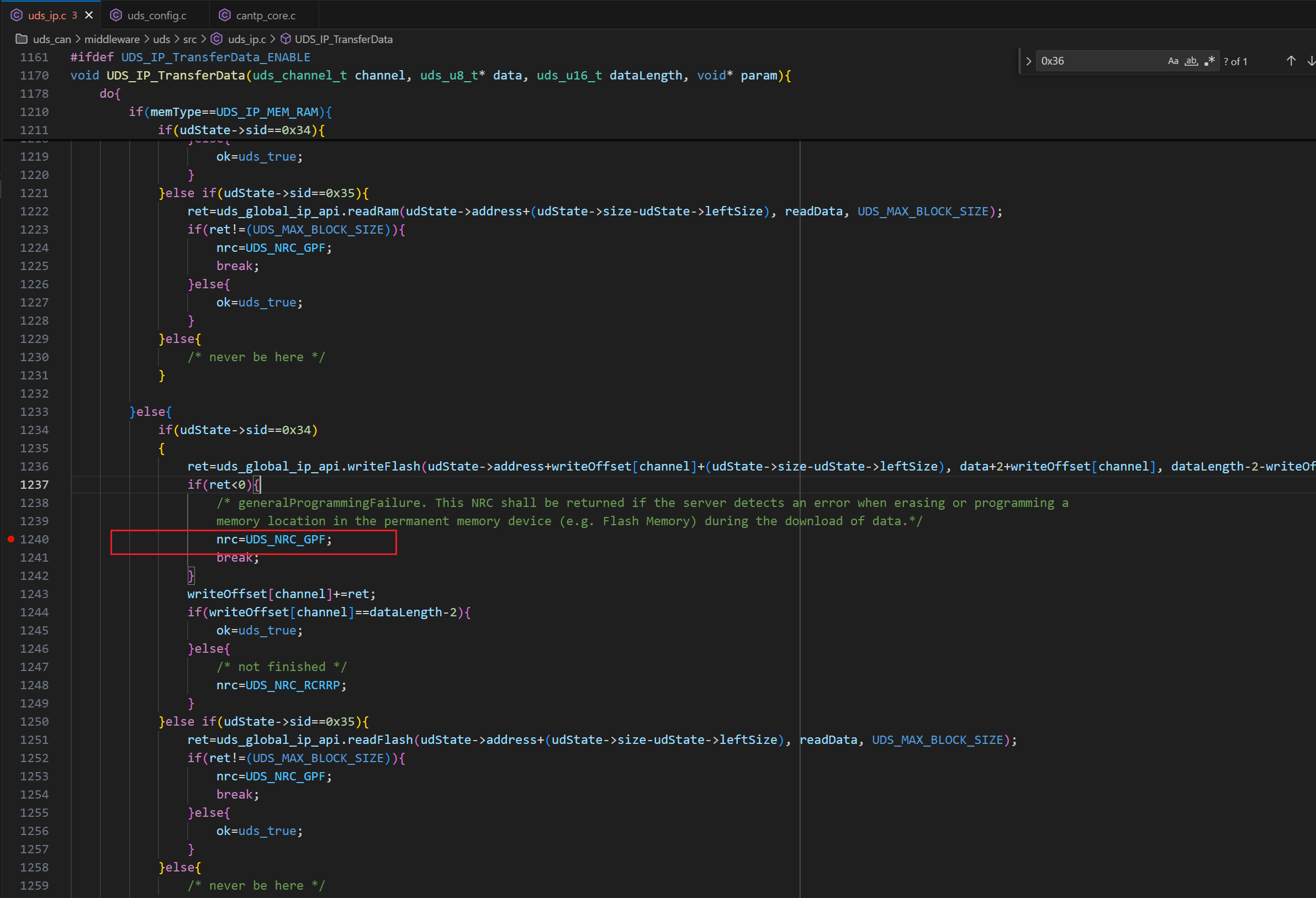Expand the replace field with find chevron
1316x898 pixels.
[1028, 61]
